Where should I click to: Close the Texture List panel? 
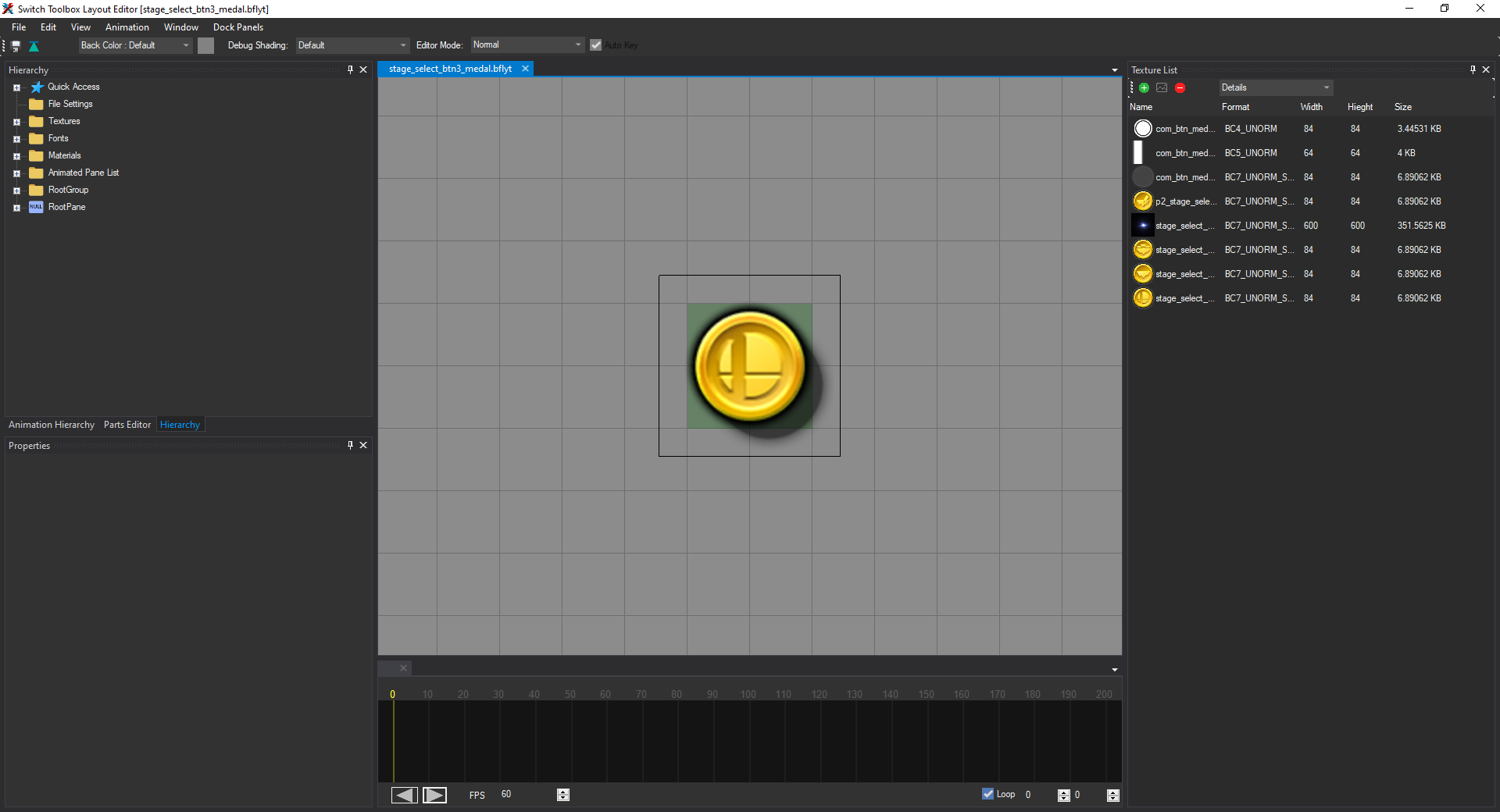1486,69
